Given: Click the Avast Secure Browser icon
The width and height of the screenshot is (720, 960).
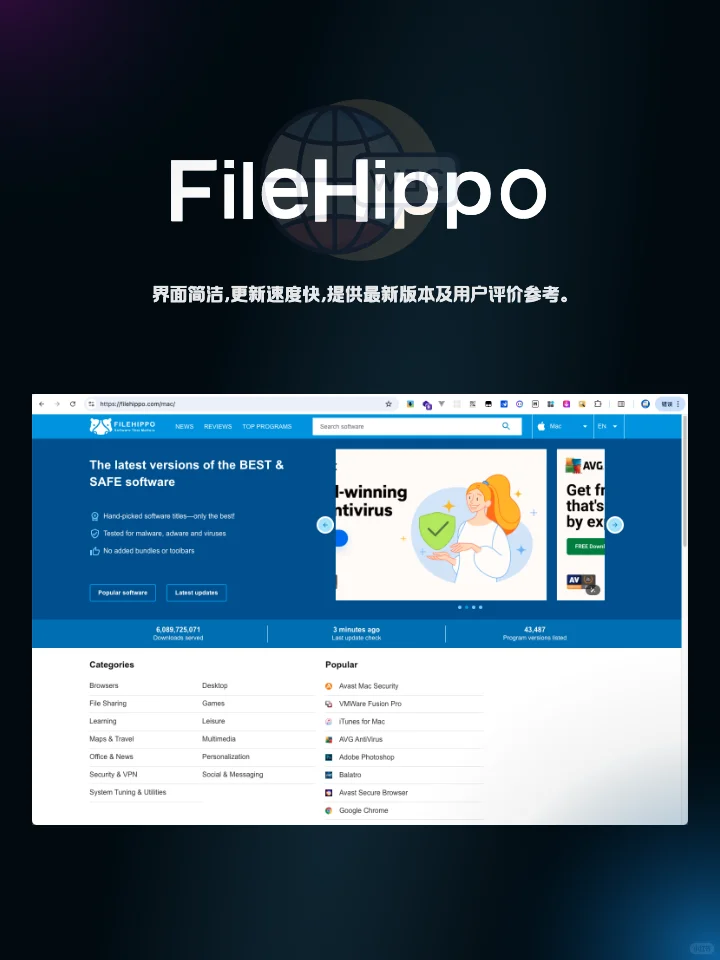Looking at the screenshot, I should click(329, 793).
